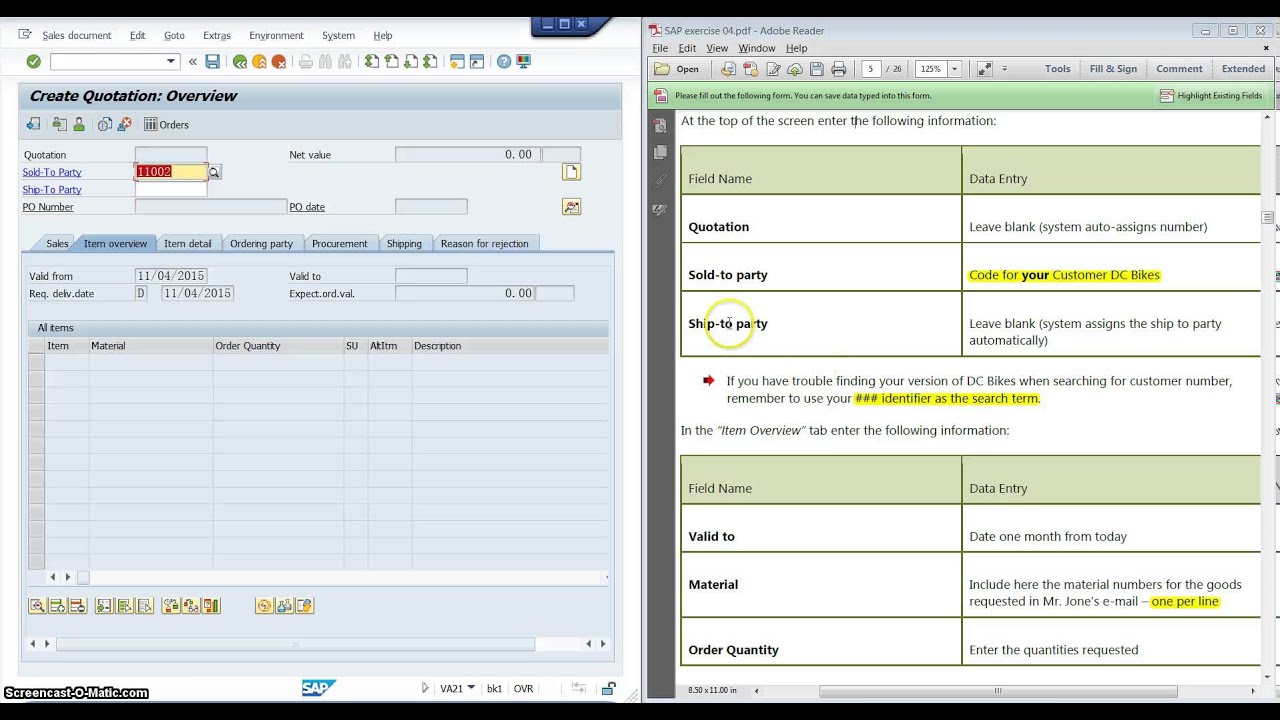
Task: Click the Material column header
Action: [x=151, y=346]
